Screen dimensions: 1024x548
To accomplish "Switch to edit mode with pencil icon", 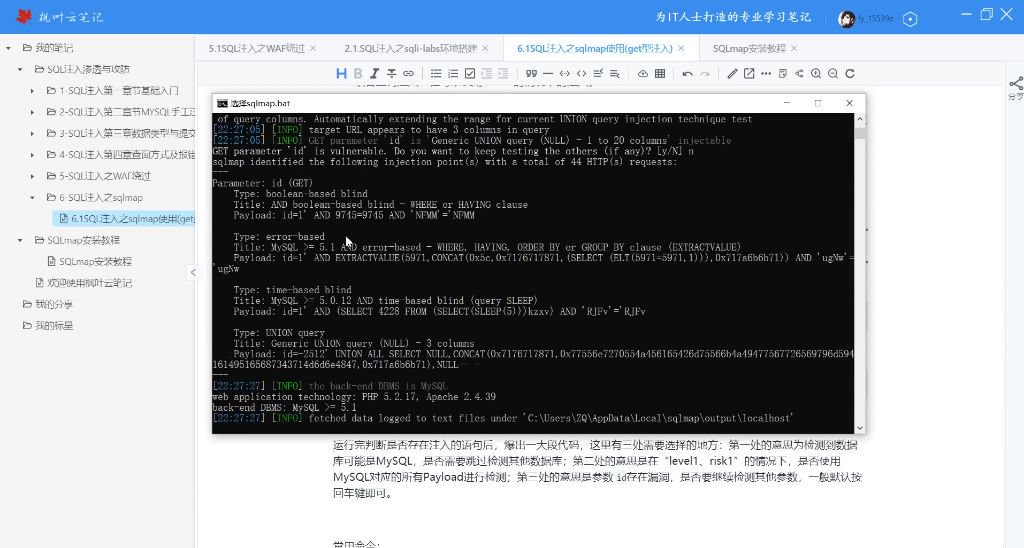I will [x=732, y=74].
